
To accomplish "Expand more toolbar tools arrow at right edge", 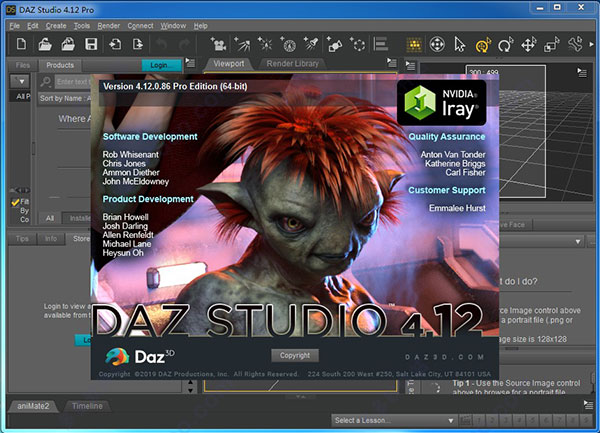I will (x=592, y=44).
